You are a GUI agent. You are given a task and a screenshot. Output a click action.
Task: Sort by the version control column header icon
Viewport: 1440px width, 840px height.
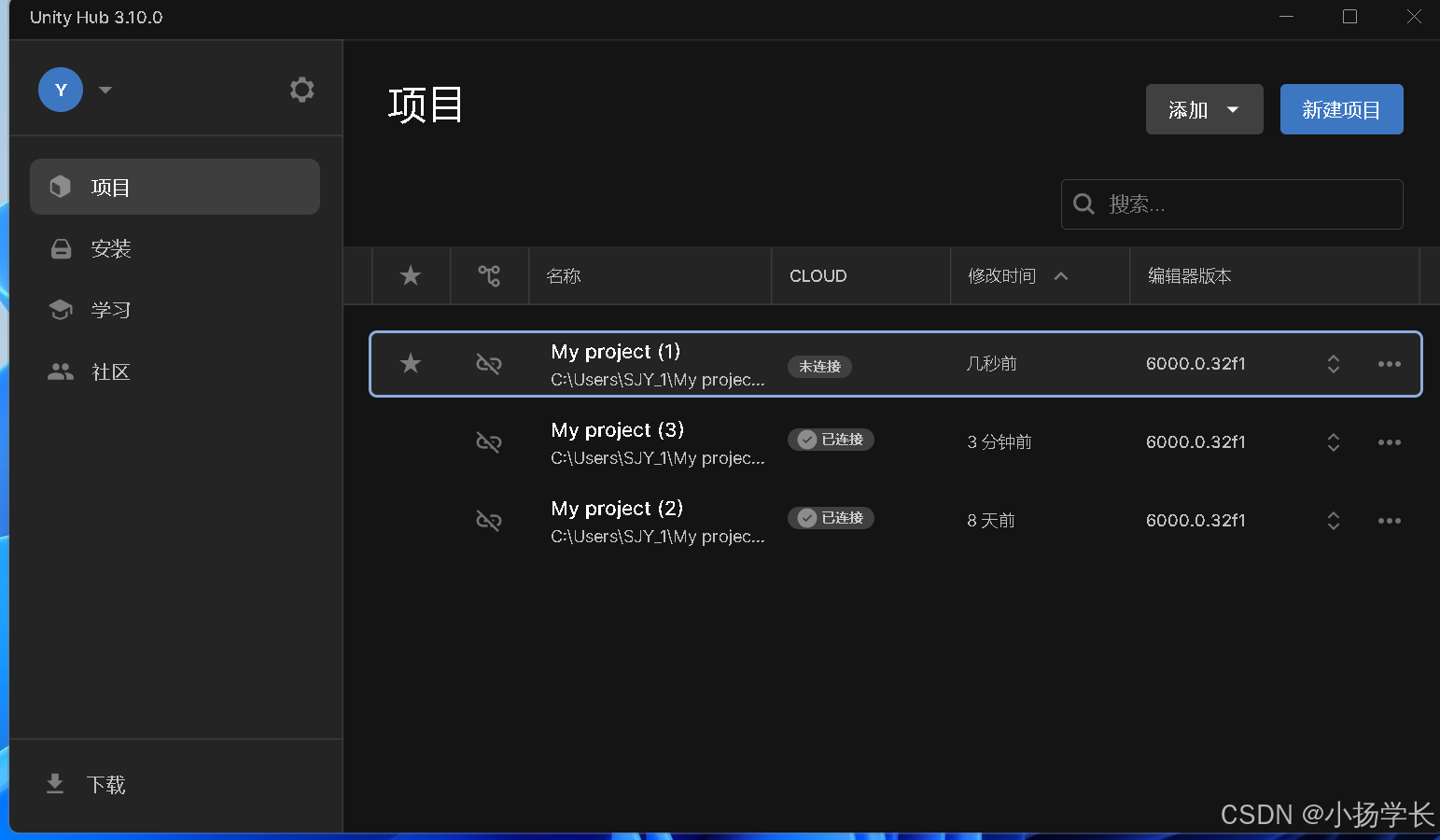click(x=489, y=275)
